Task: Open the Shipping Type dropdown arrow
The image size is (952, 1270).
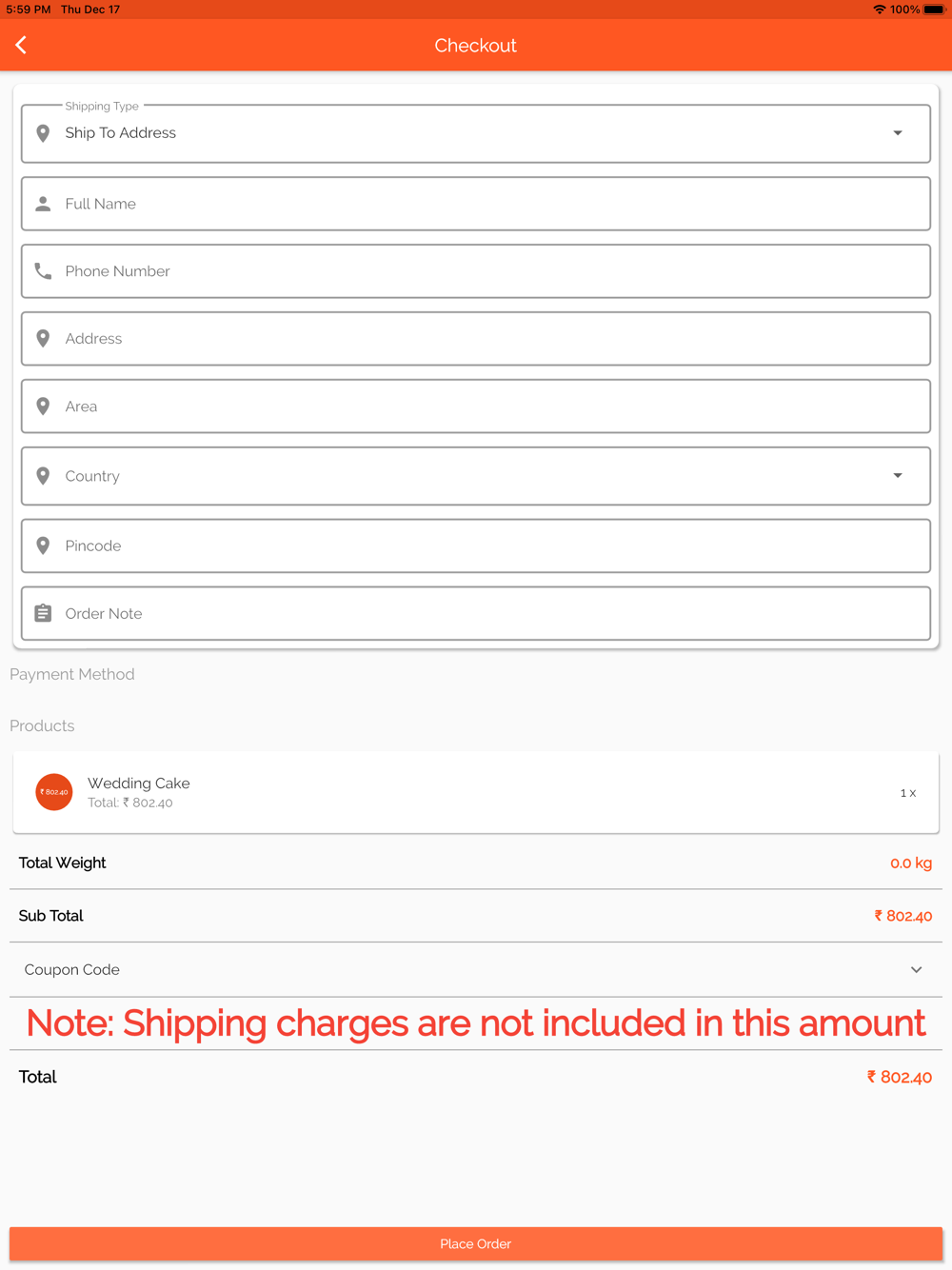Action: [x=898, y=133]
